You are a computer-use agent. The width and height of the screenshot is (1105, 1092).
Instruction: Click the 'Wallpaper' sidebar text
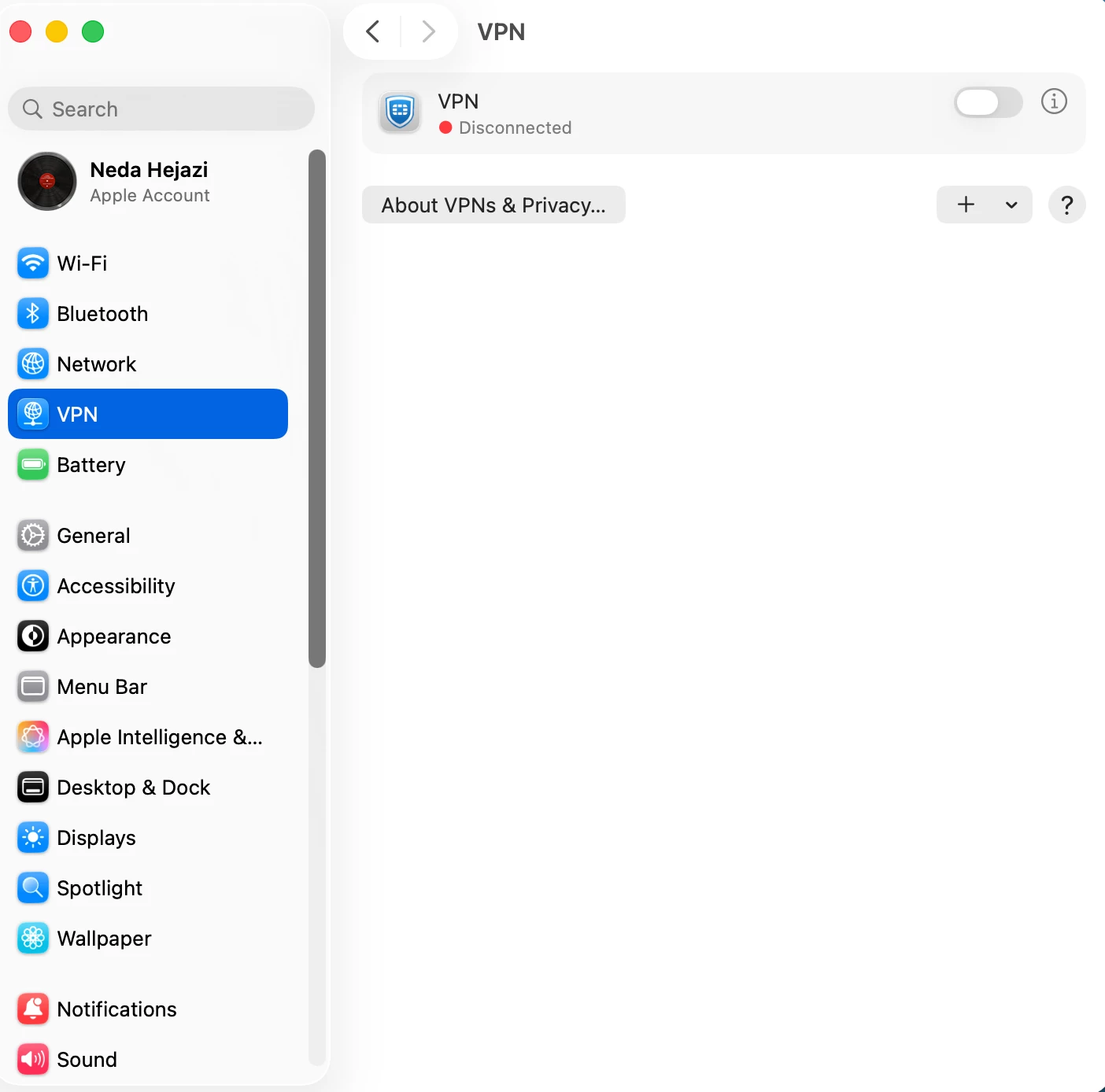(104, 939)
